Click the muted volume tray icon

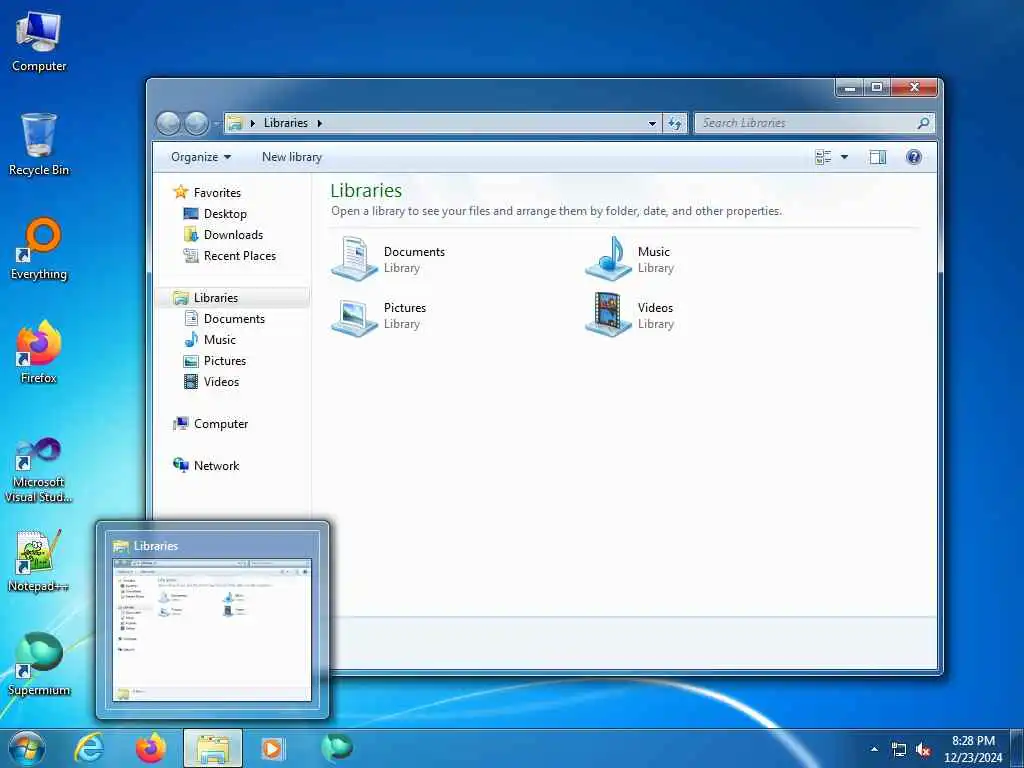[923, 750]
